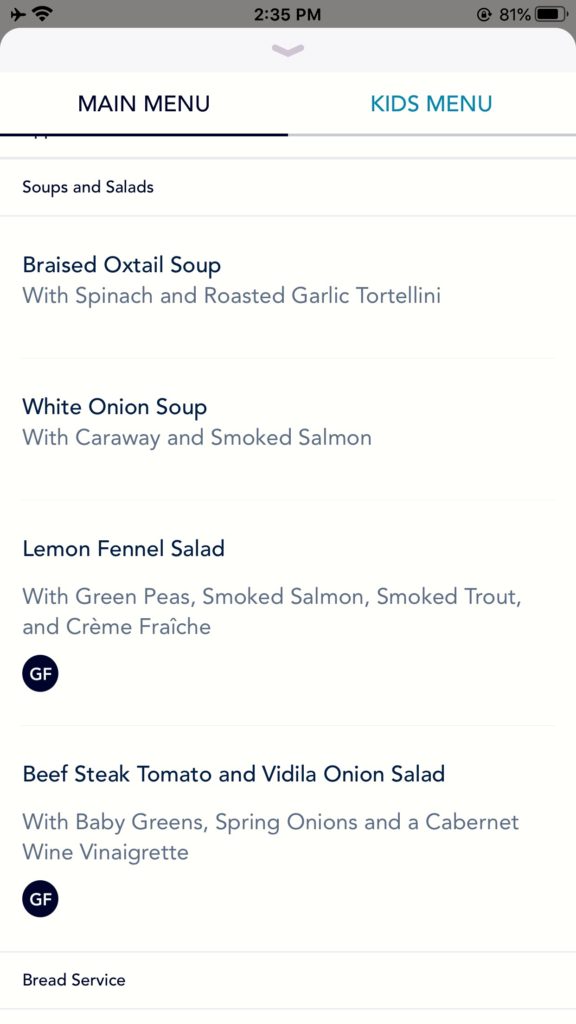
Task: Select the Lemon Fennel Salad title
Action: point(123,549)
